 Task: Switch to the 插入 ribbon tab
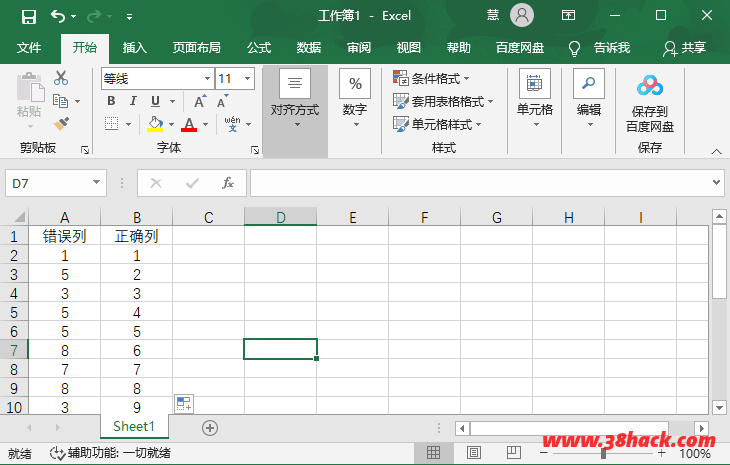tap(134, 47)
